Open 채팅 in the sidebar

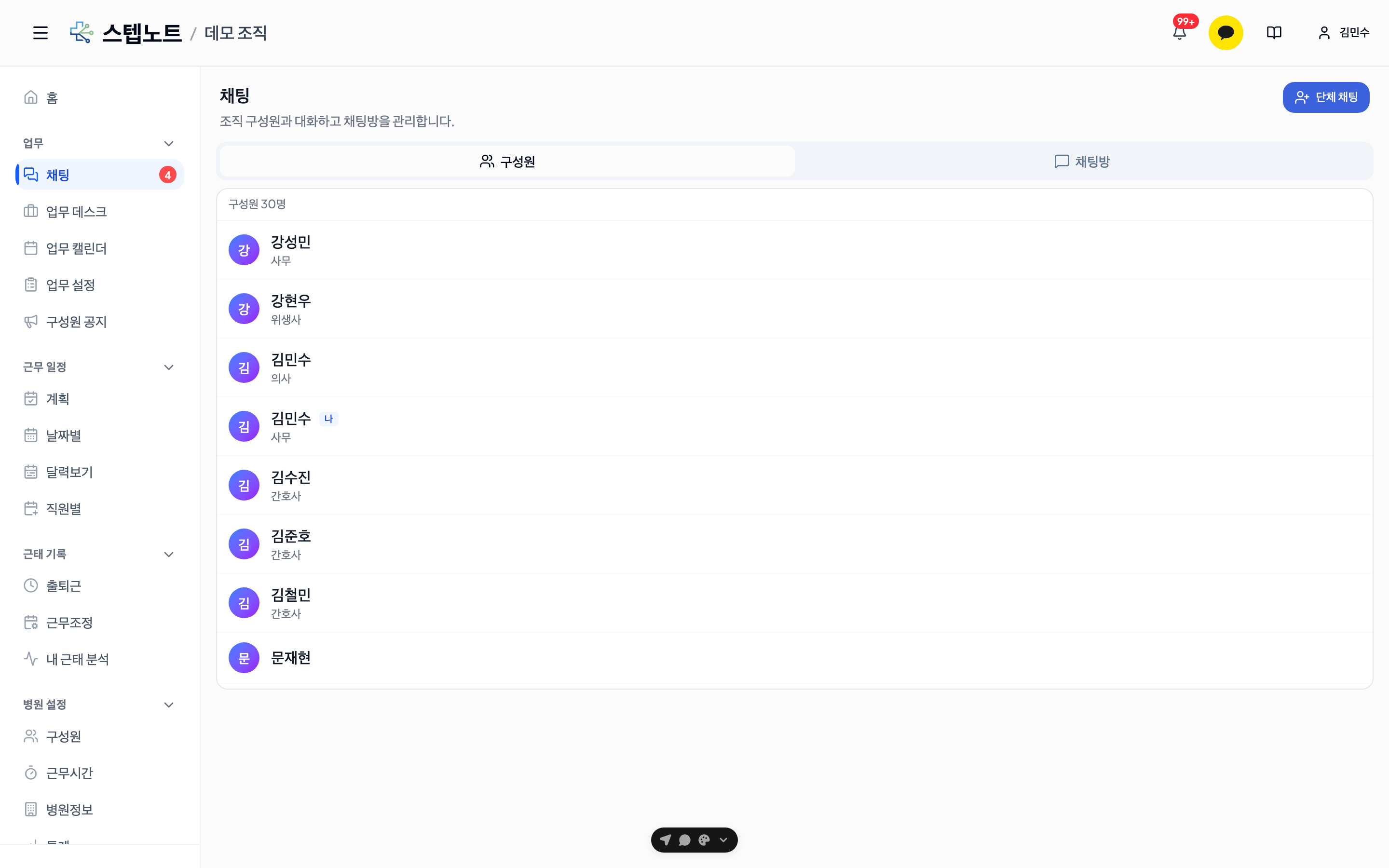(x=99, y=175)
